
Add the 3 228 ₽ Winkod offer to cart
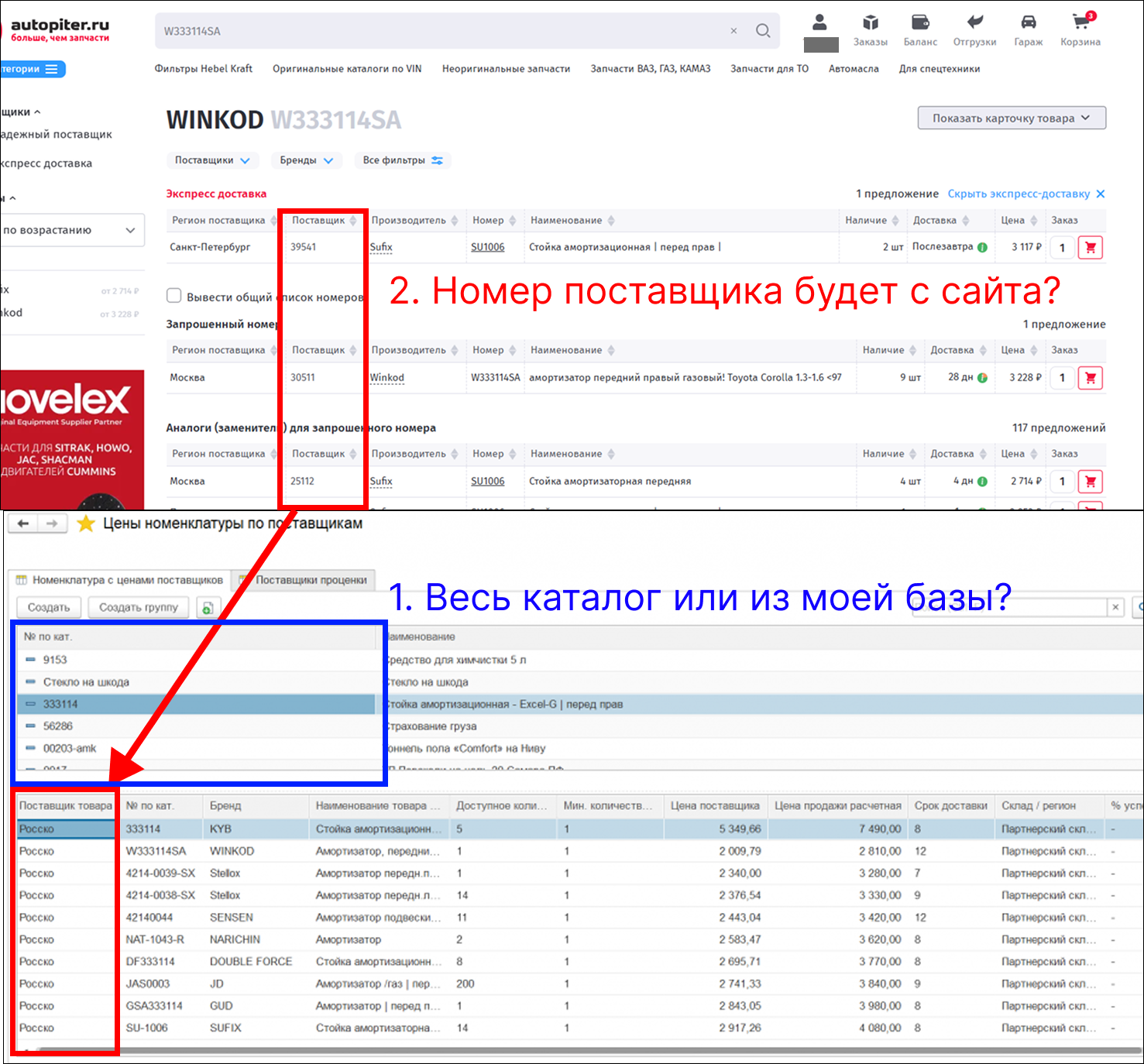point(1091,378)
